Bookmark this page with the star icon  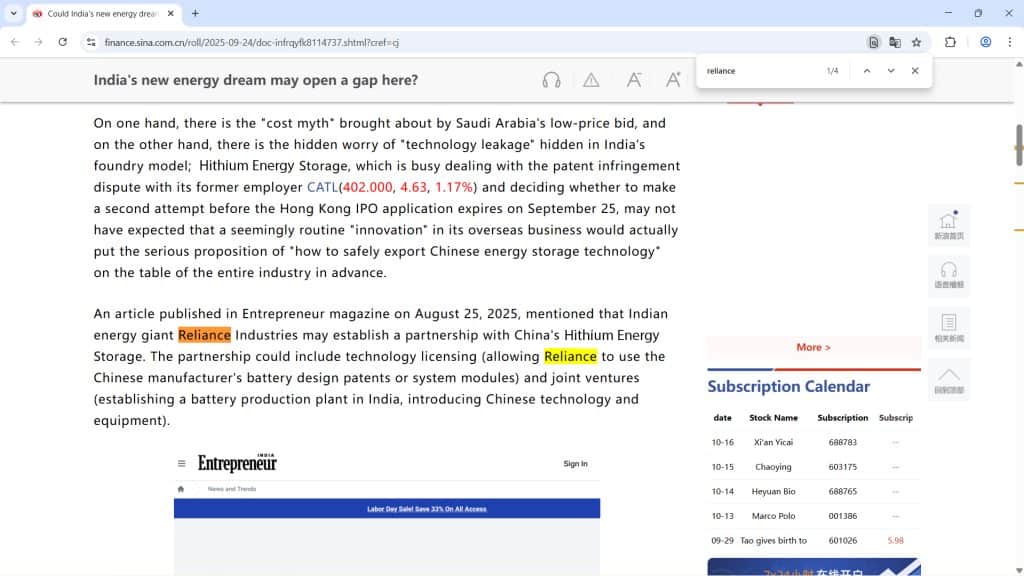916,42
